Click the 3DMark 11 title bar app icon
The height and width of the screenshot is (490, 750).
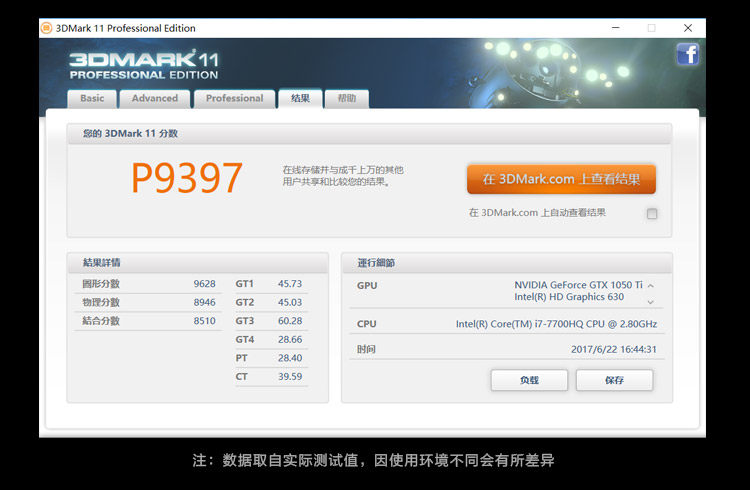tap(46, 28)
